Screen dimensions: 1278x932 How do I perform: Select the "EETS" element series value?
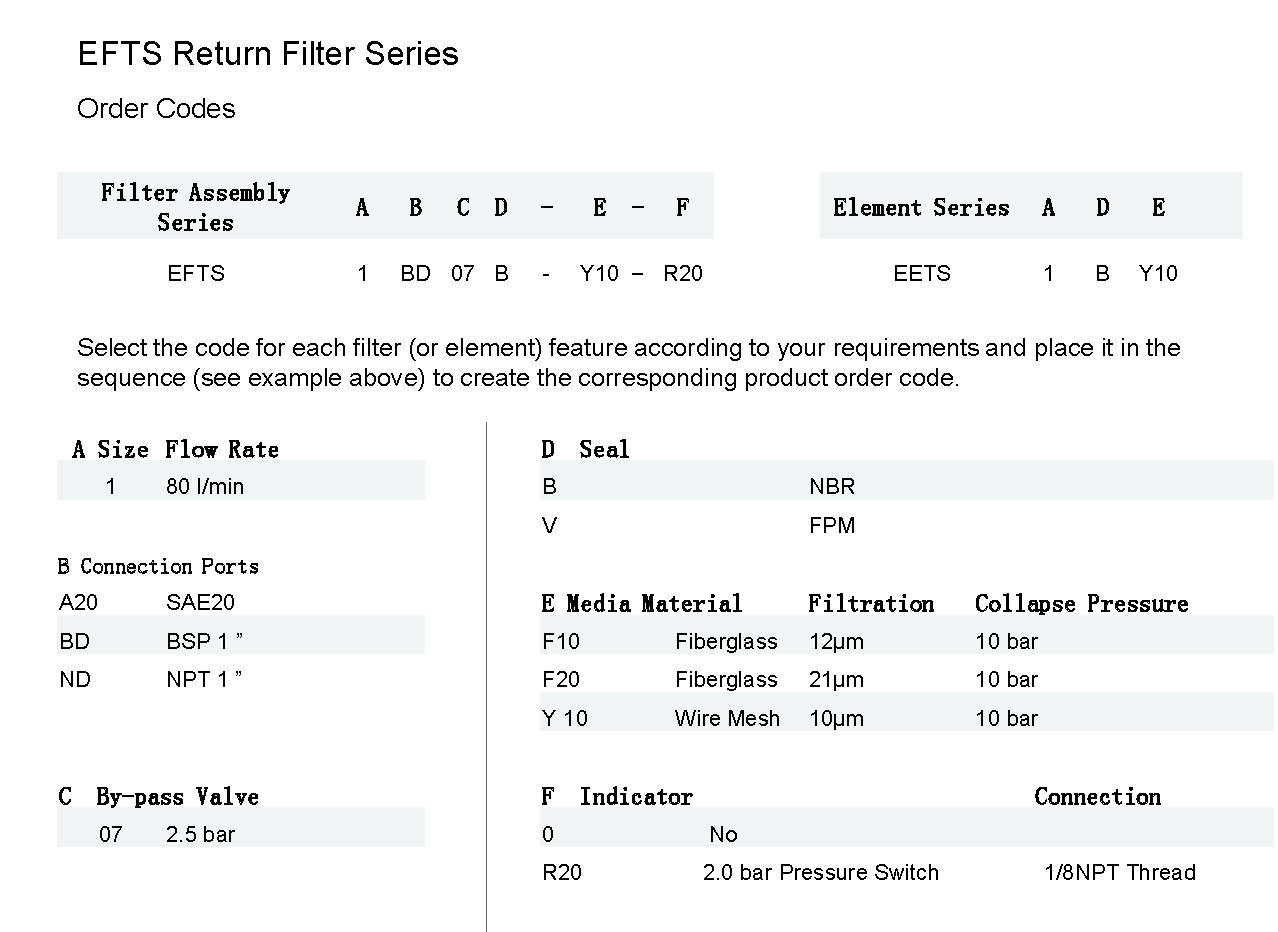point(921,274)
